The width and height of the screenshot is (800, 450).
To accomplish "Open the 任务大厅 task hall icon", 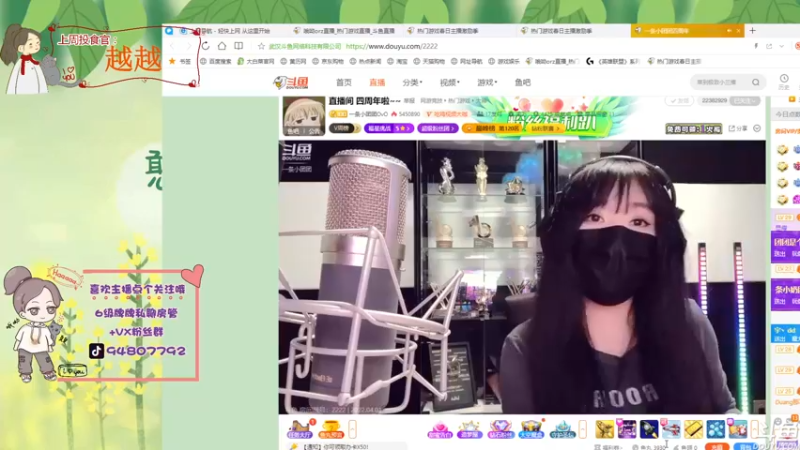I will pos(299,429).
